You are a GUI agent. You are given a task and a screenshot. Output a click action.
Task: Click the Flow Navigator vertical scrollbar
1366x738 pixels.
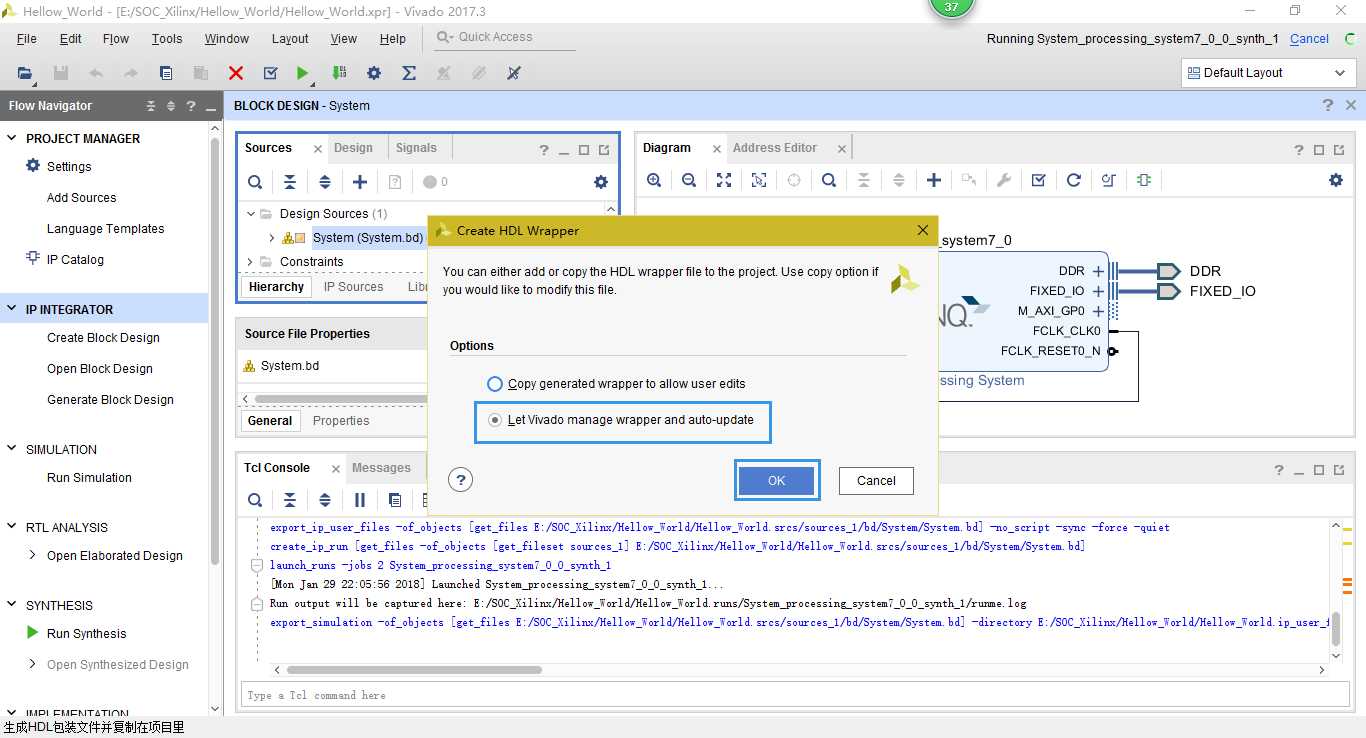(x=215, y=350)
